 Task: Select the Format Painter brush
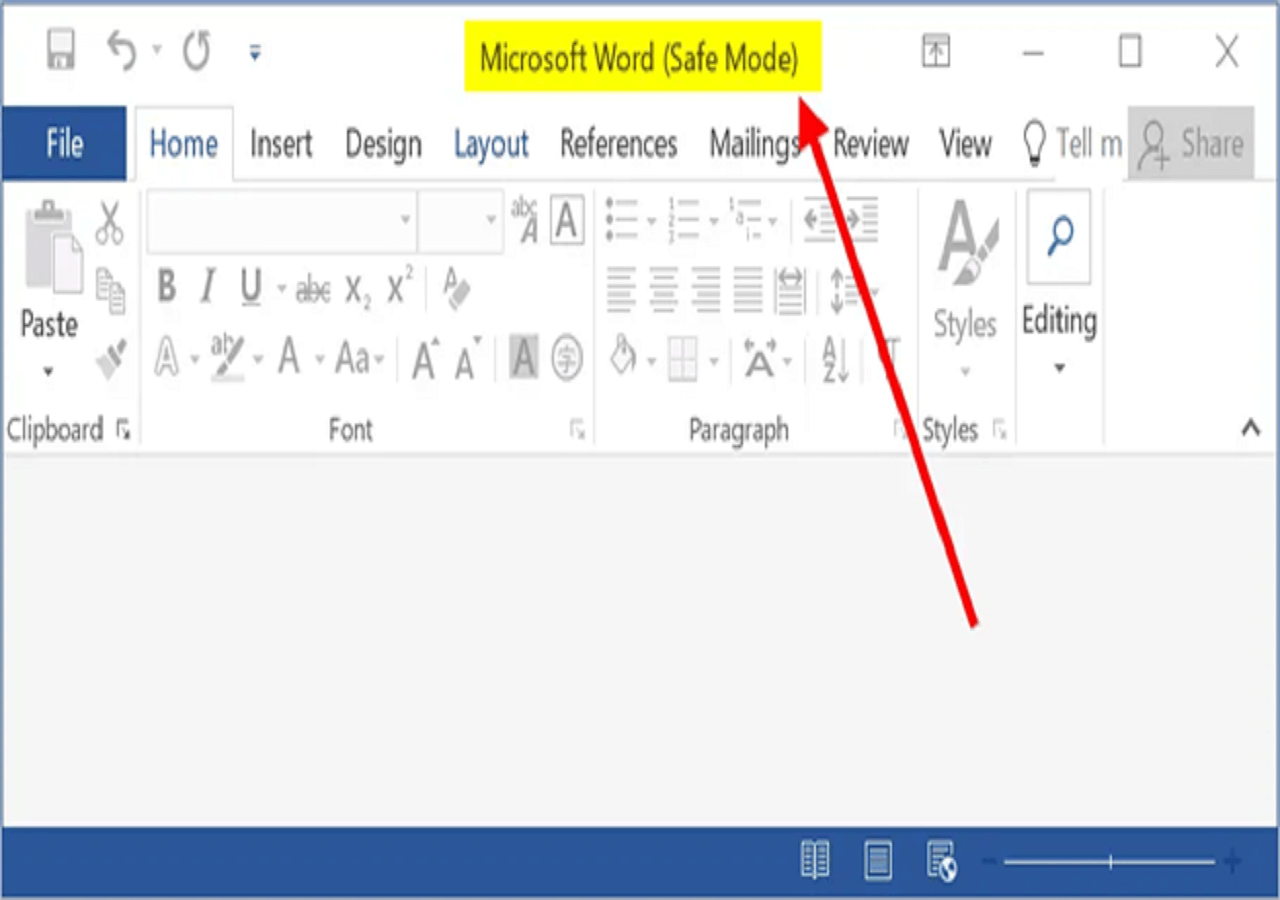point(111,359)
